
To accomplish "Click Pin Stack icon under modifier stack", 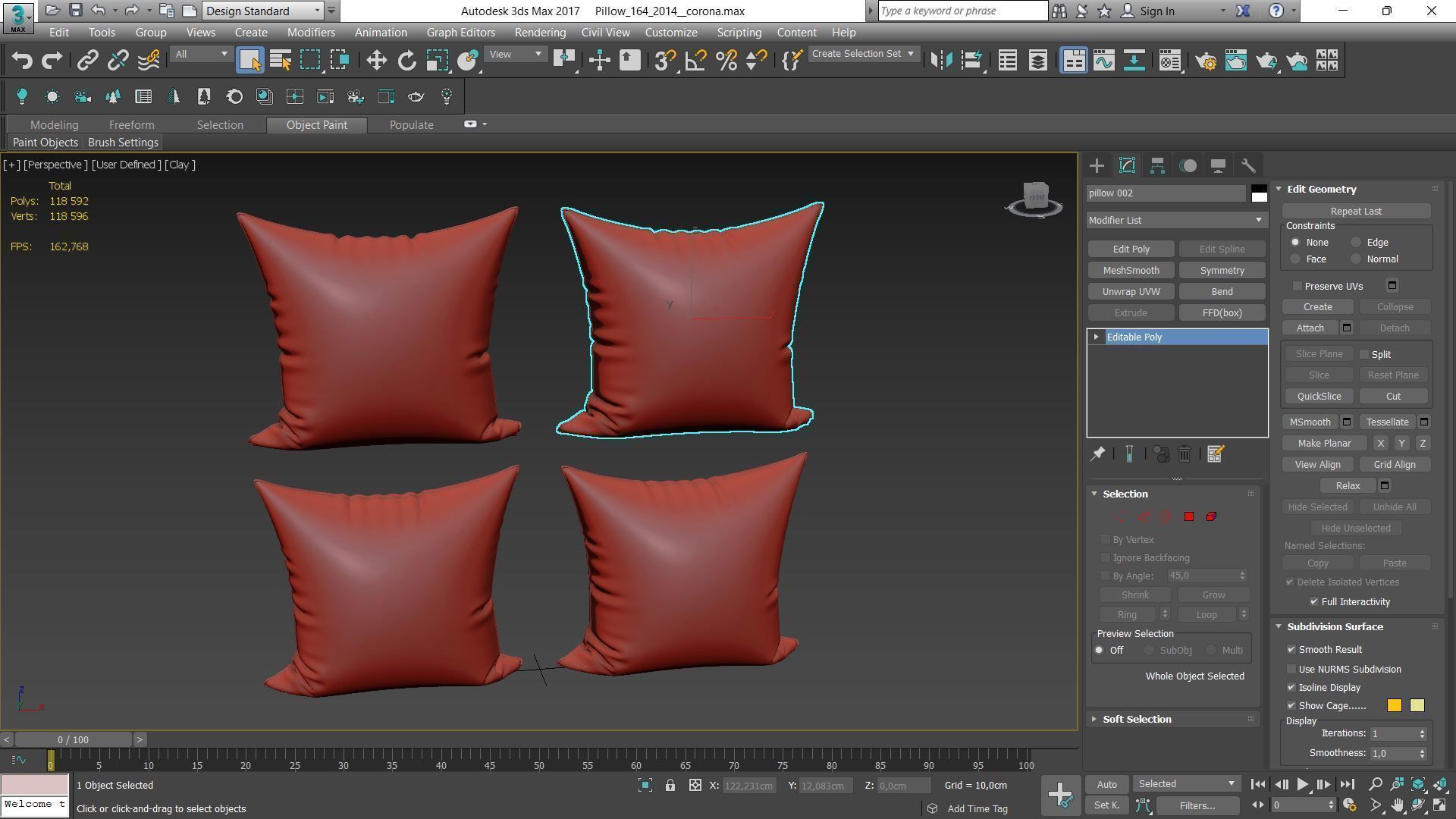I will pyautogui.click(x=1097, y=454).
